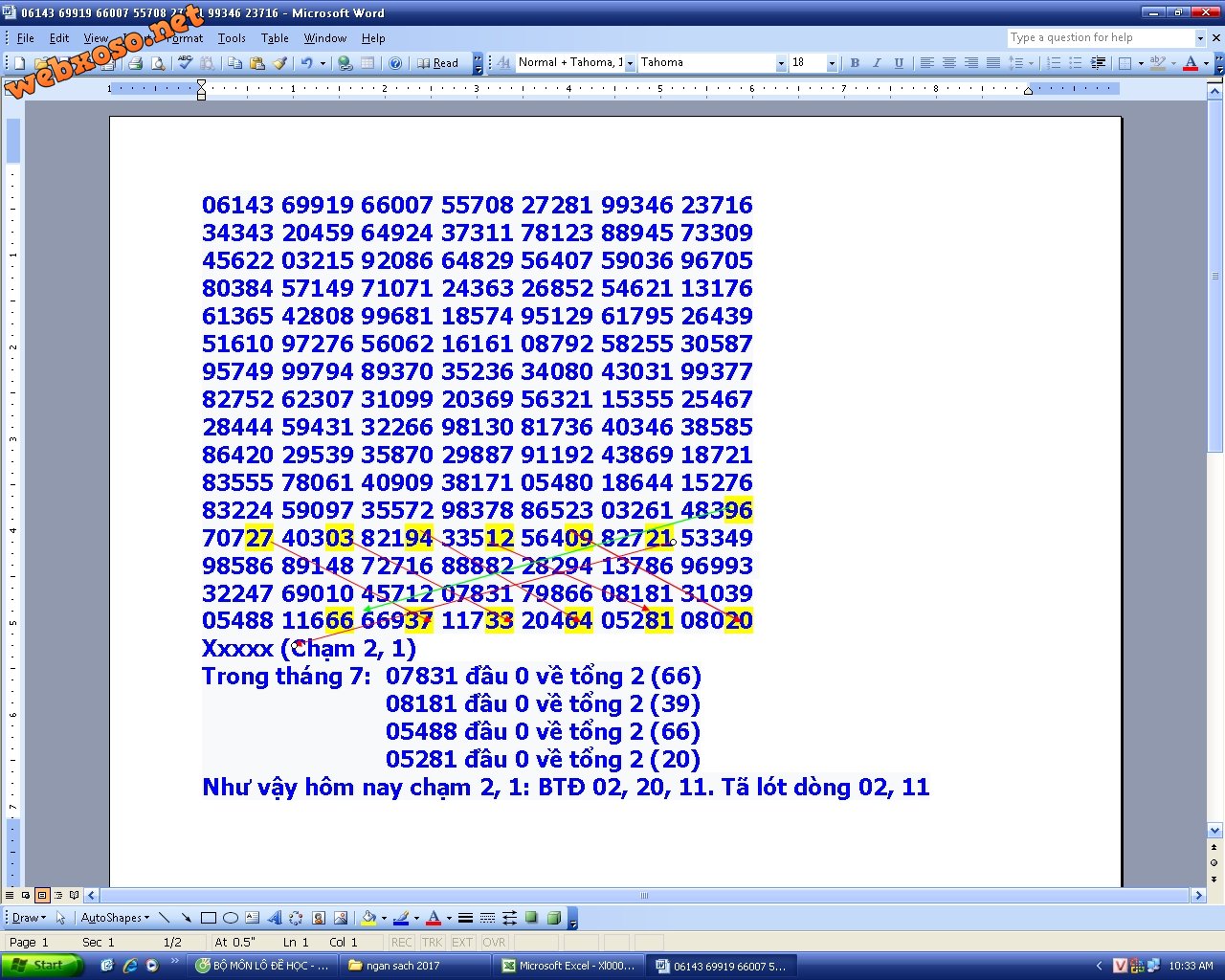Screen dimensions: 1225x980
Task: Apply outside border to selection
Action: [1125, 63]
